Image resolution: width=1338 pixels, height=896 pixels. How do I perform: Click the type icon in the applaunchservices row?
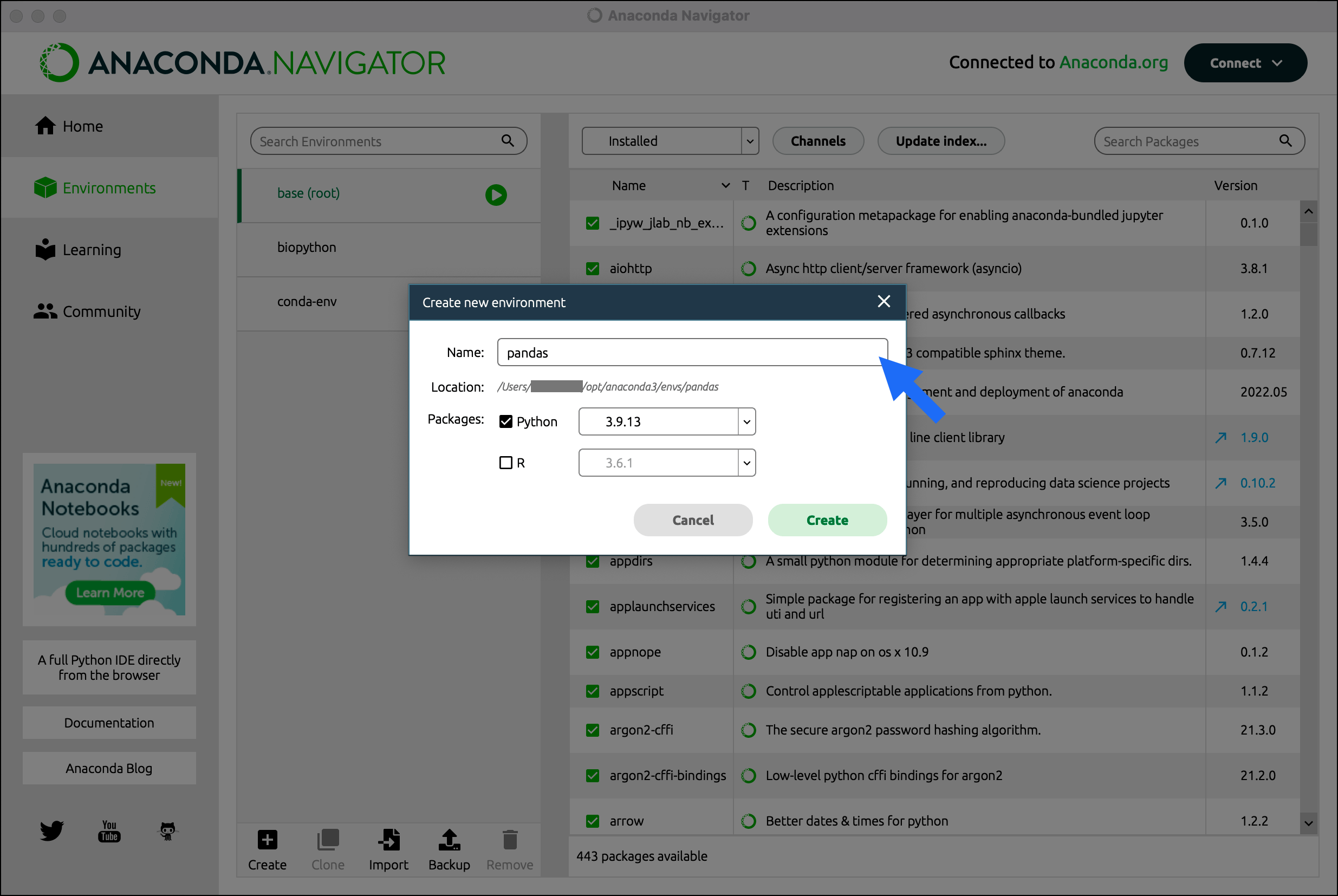pos(749,607)
